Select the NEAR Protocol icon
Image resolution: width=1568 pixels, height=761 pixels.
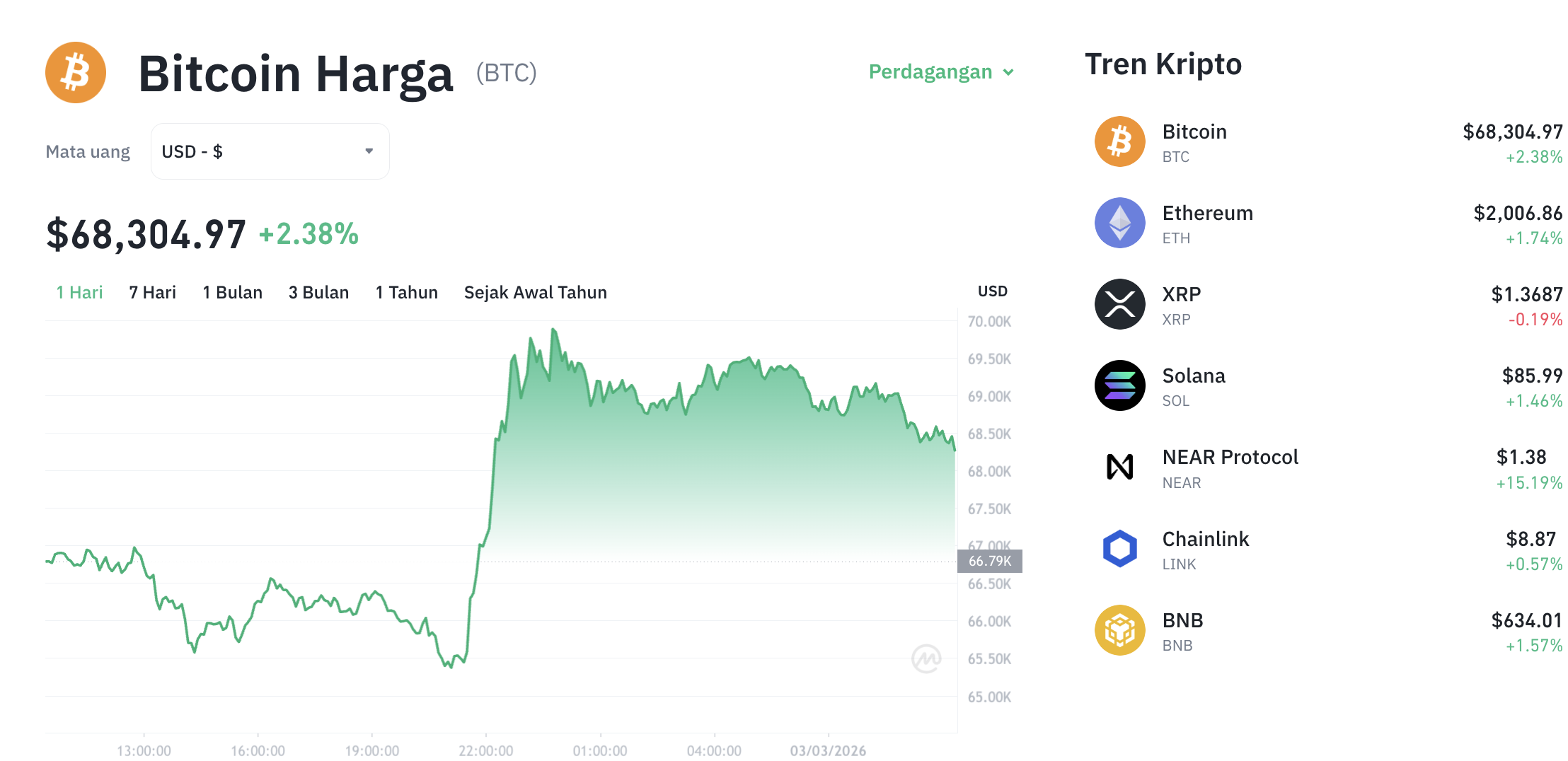click(1119, 467)
